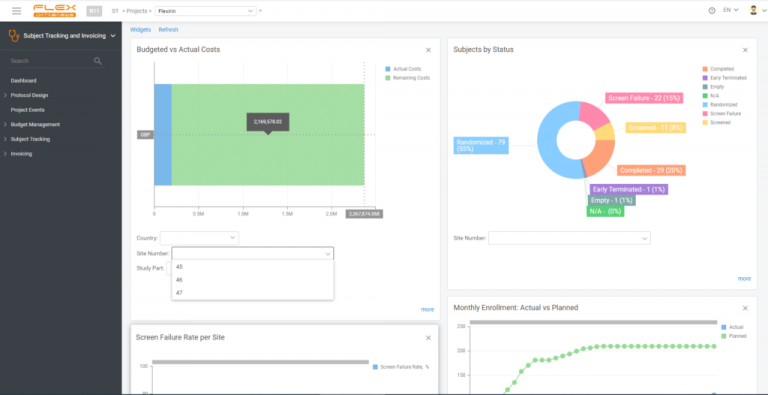The width and height of the screenshot is (768, 395).
Task: Click the Refresh link
Action: pyautogui.click(x=168, y=30)
